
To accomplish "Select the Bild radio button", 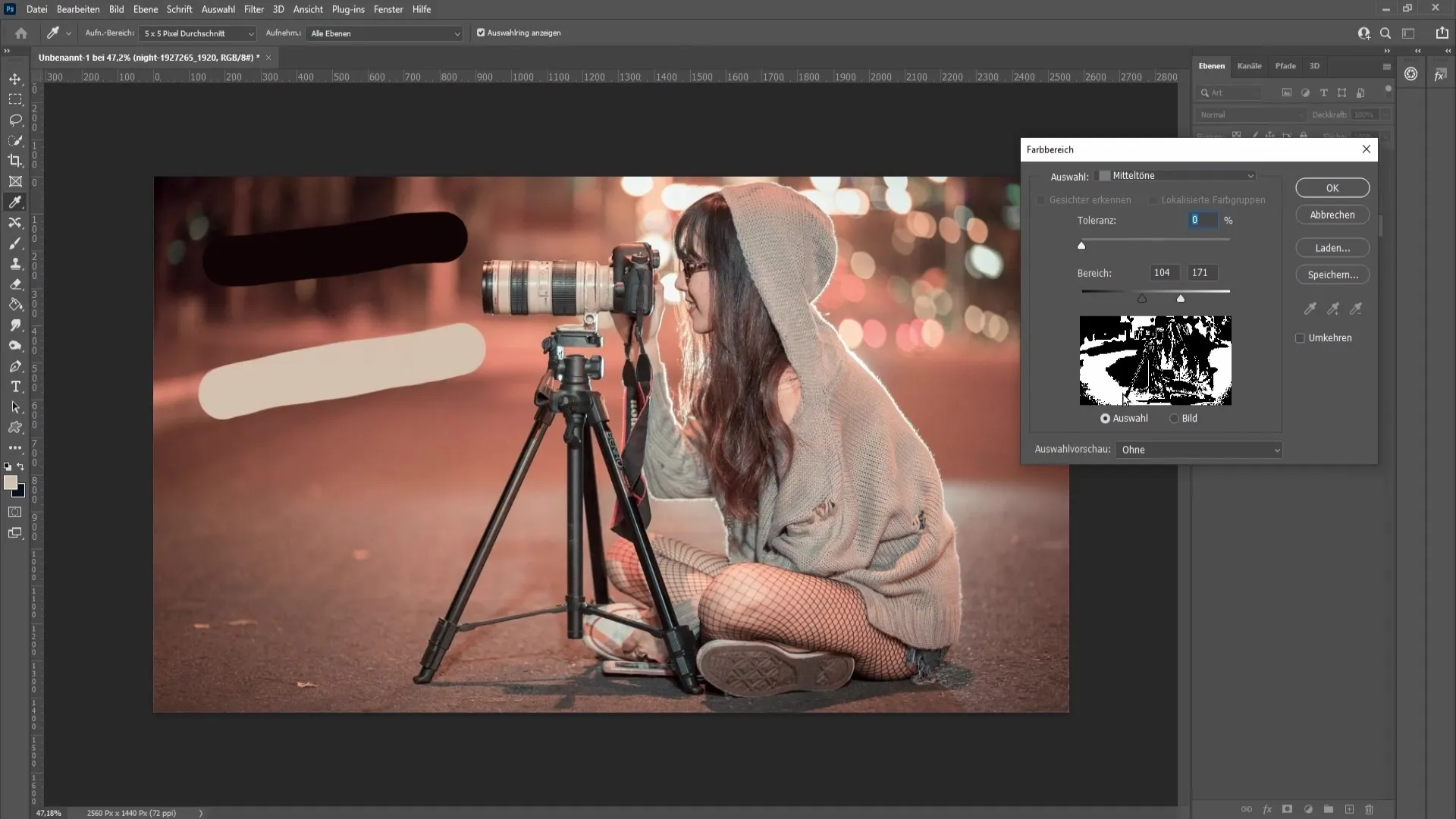I will [1174, 419].
